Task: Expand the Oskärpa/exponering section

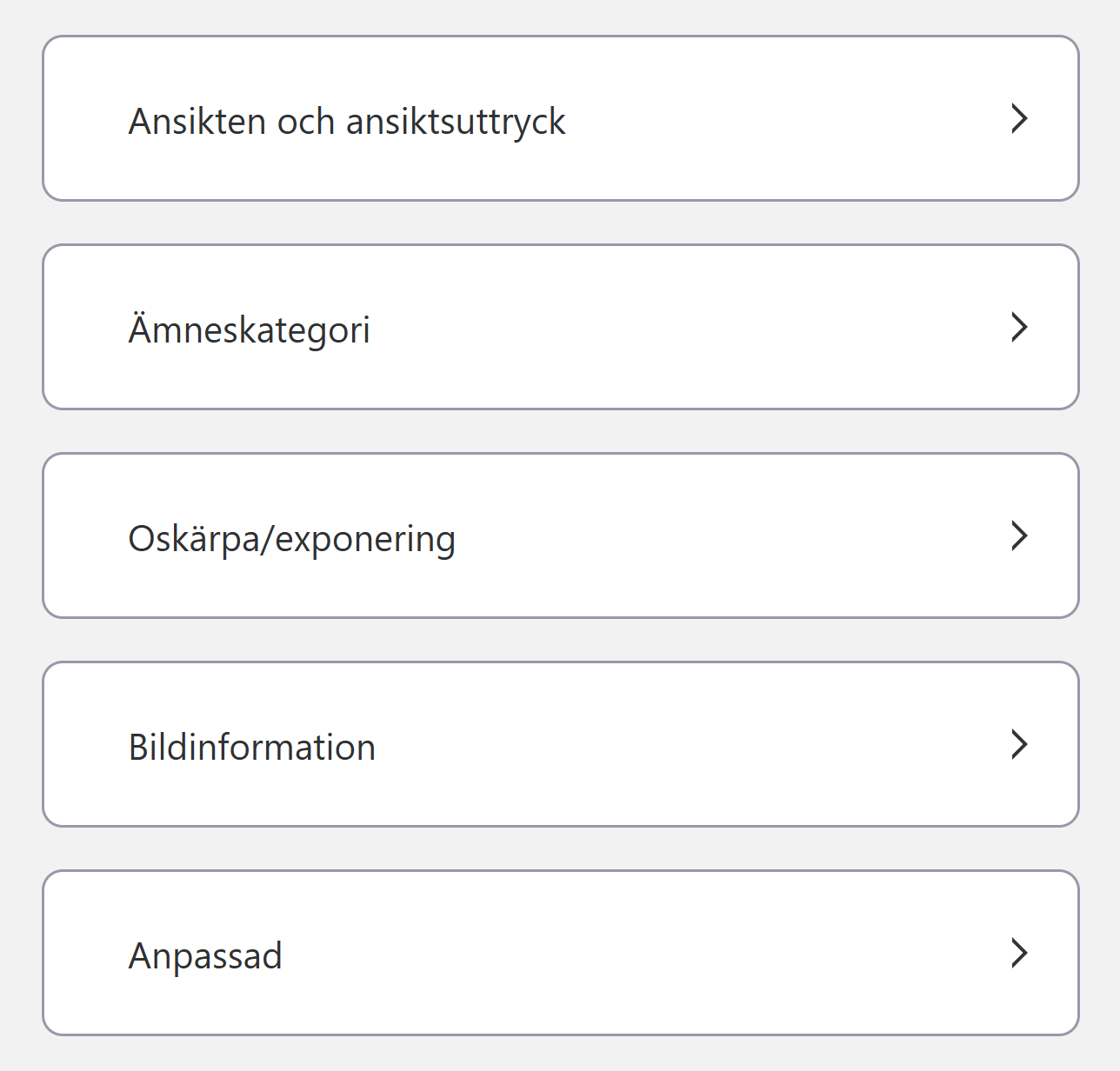Action: click(560, 535)
